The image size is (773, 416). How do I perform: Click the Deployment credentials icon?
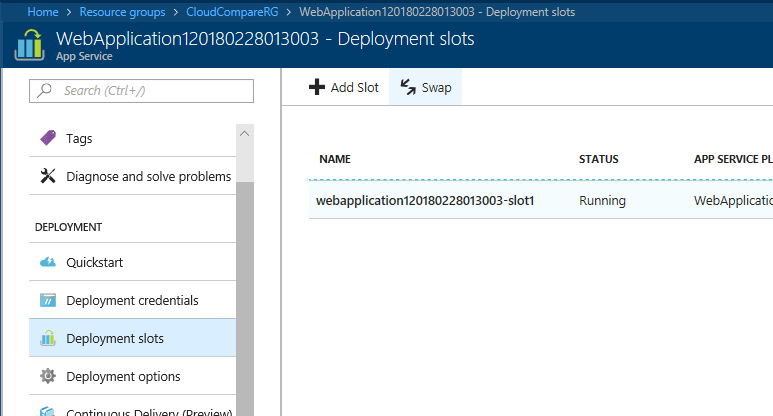[x=48, y=300]
